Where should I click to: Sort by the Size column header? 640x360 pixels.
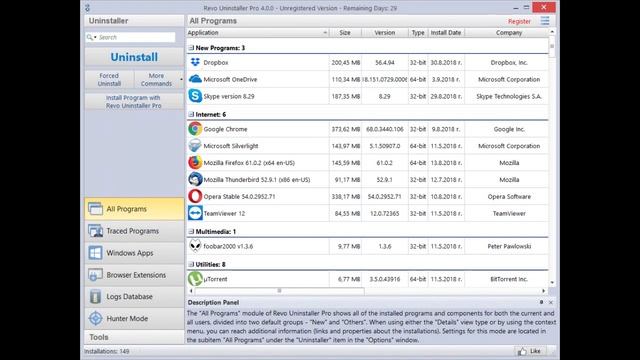click(x=345, y=33)
